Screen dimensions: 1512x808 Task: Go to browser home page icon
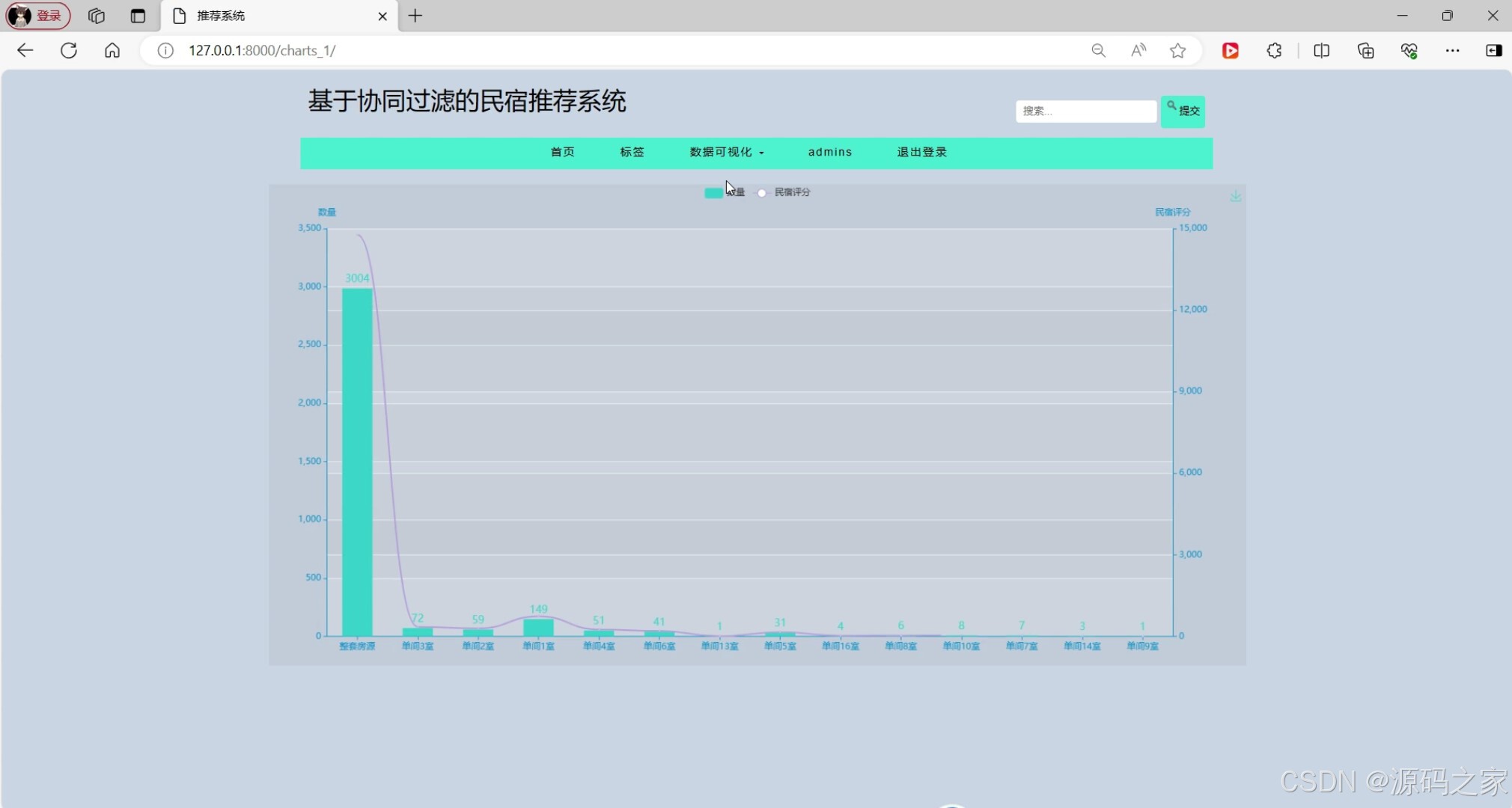112,50
